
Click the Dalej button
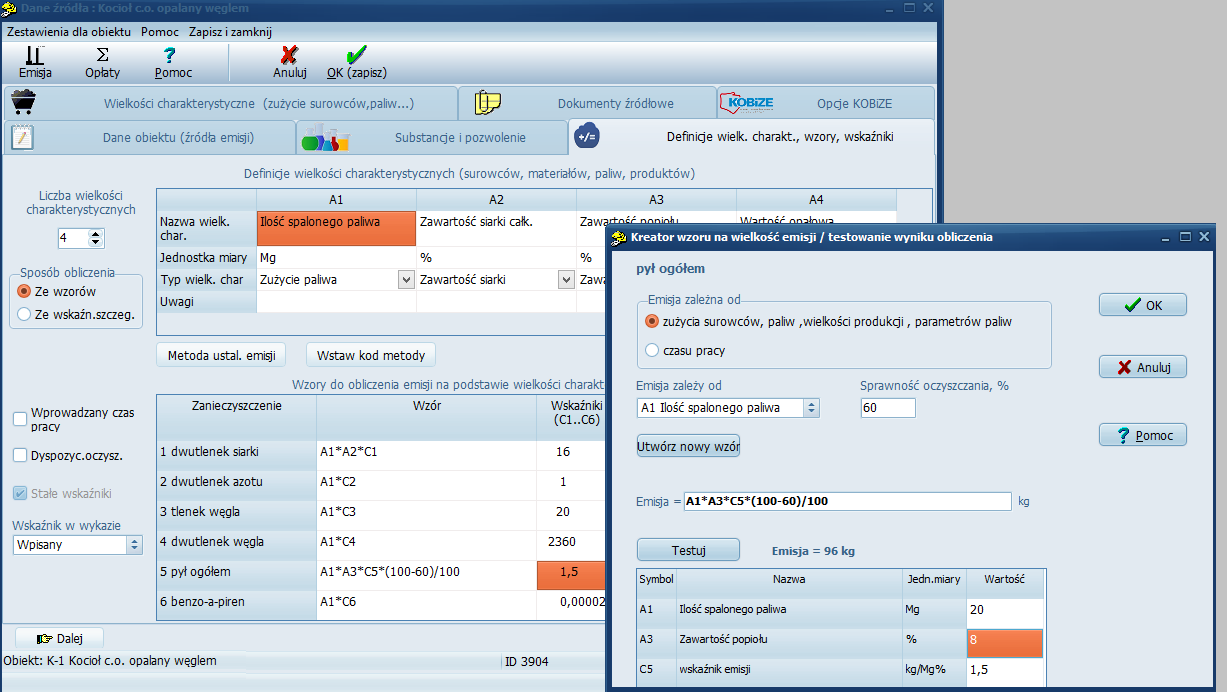[59, 638]
